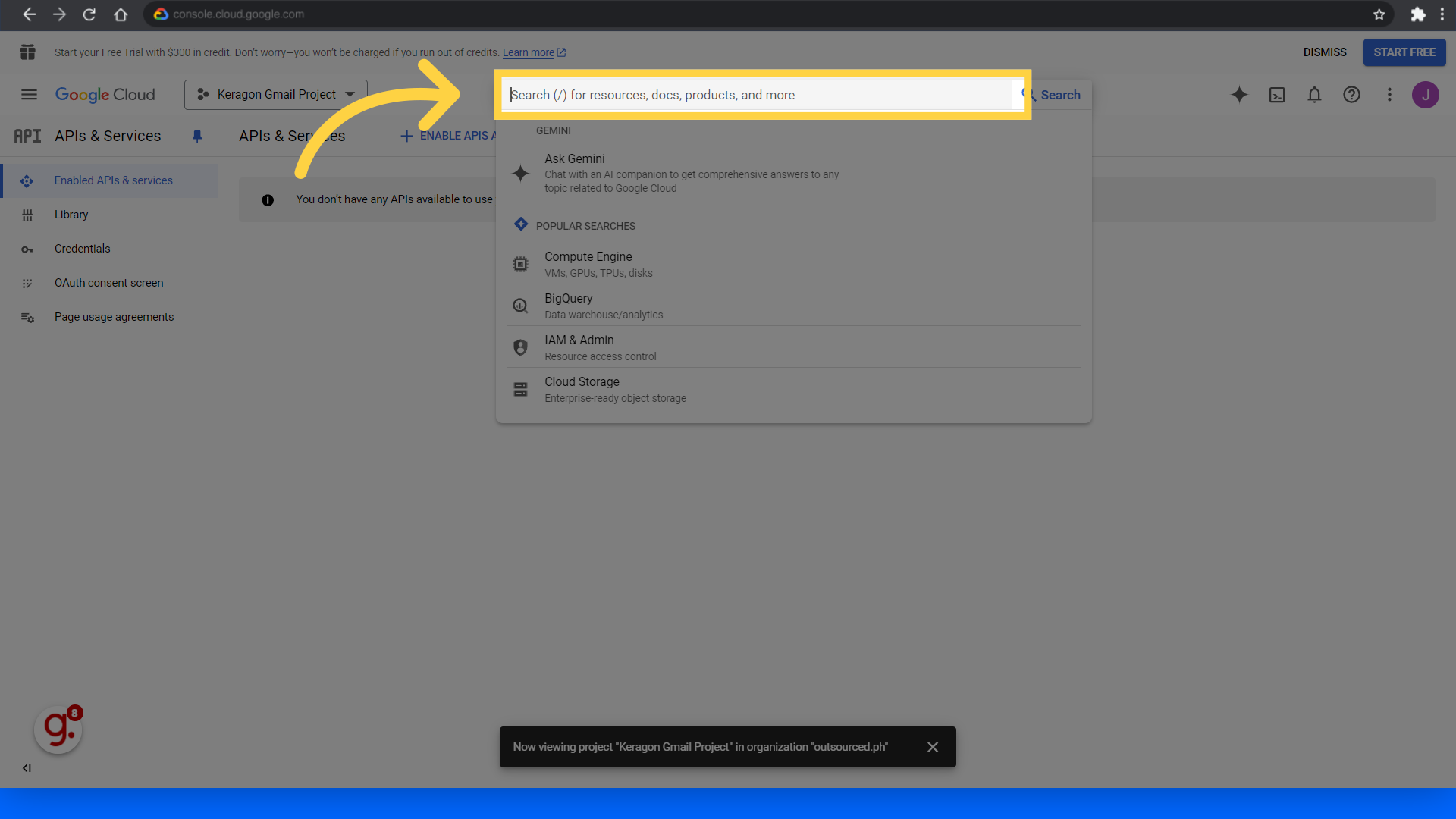The width and height of the screenshot is (1456, 819).
Task: Open the floating red g. widget
Action: pos(58,730)
